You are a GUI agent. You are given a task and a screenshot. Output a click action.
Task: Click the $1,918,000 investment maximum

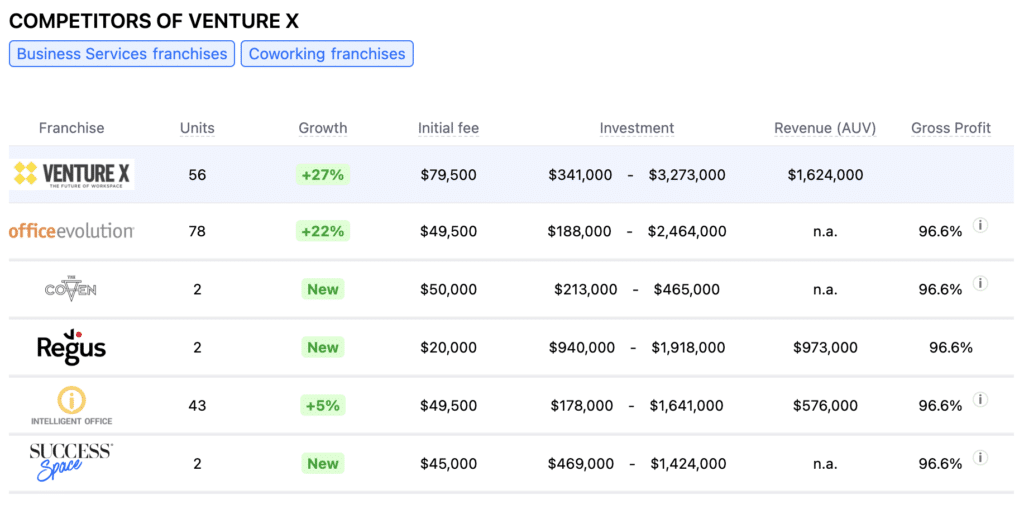click(688, 347)
